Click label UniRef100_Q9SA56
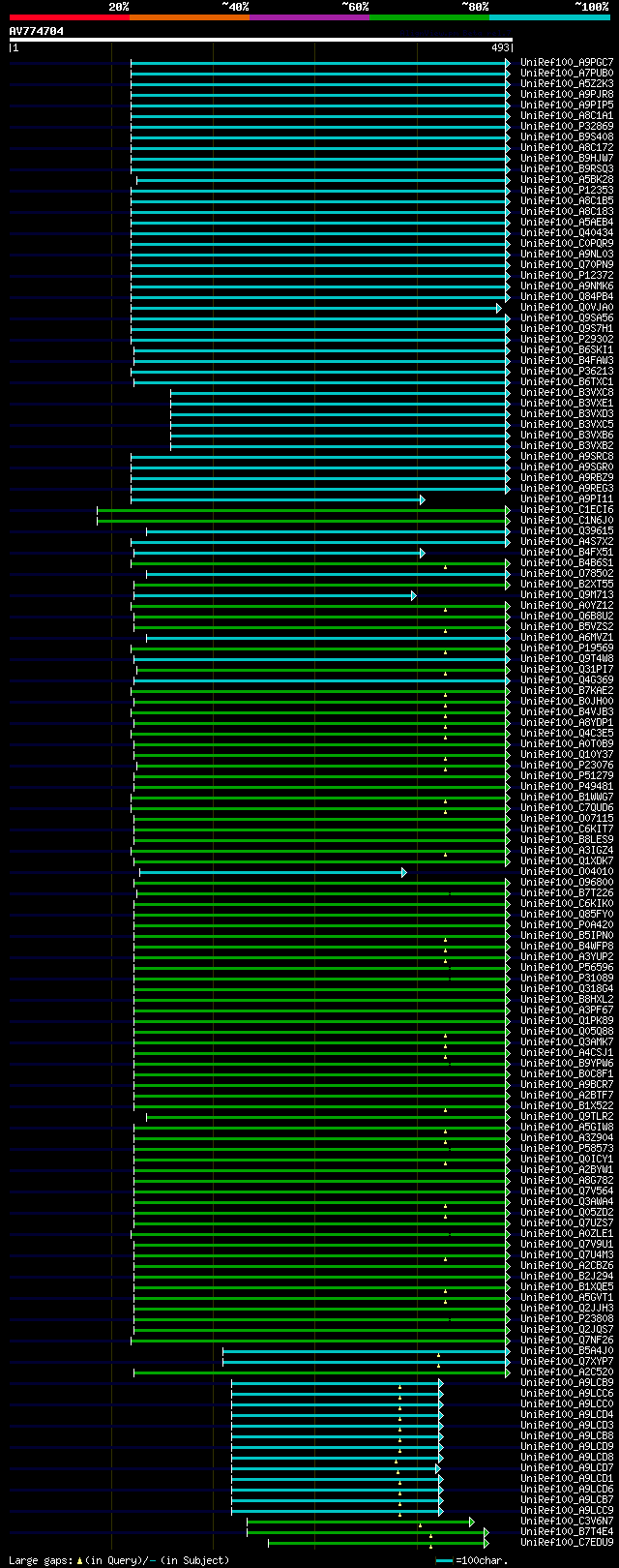619x1568 pixels. (567, 318)
